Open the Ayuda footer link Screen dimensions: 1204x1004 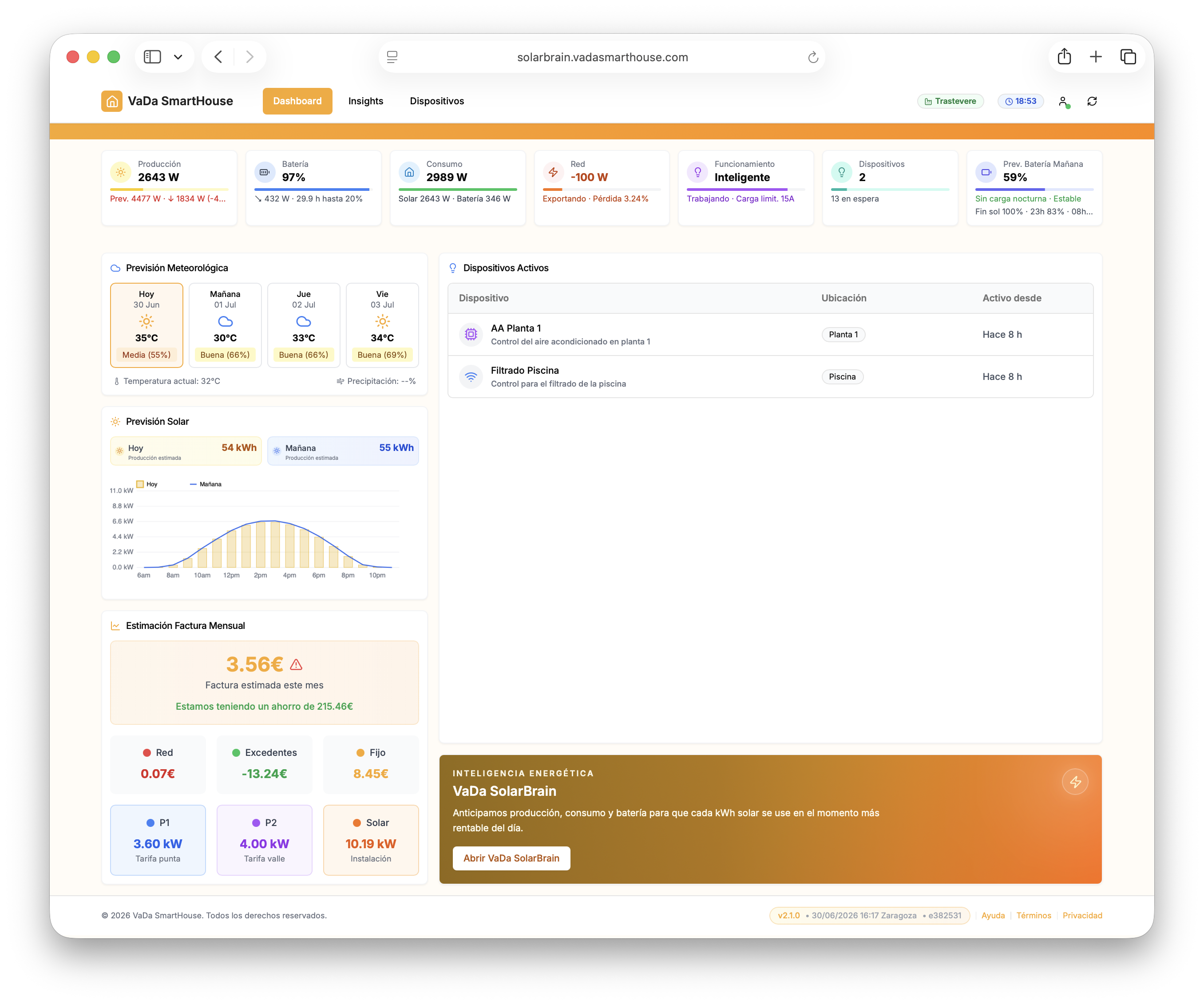coord(993,915)
